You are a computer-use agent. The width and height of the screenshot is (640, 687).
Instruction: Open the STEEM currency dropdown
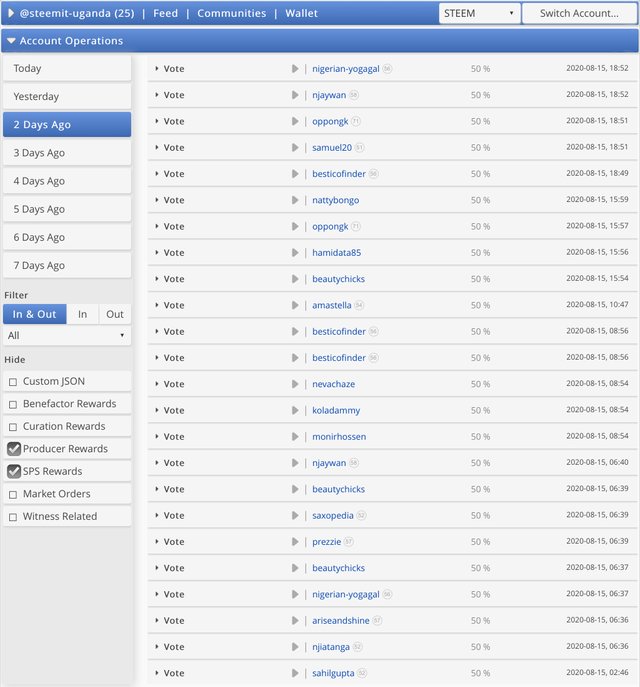click(x=479, y=13)
